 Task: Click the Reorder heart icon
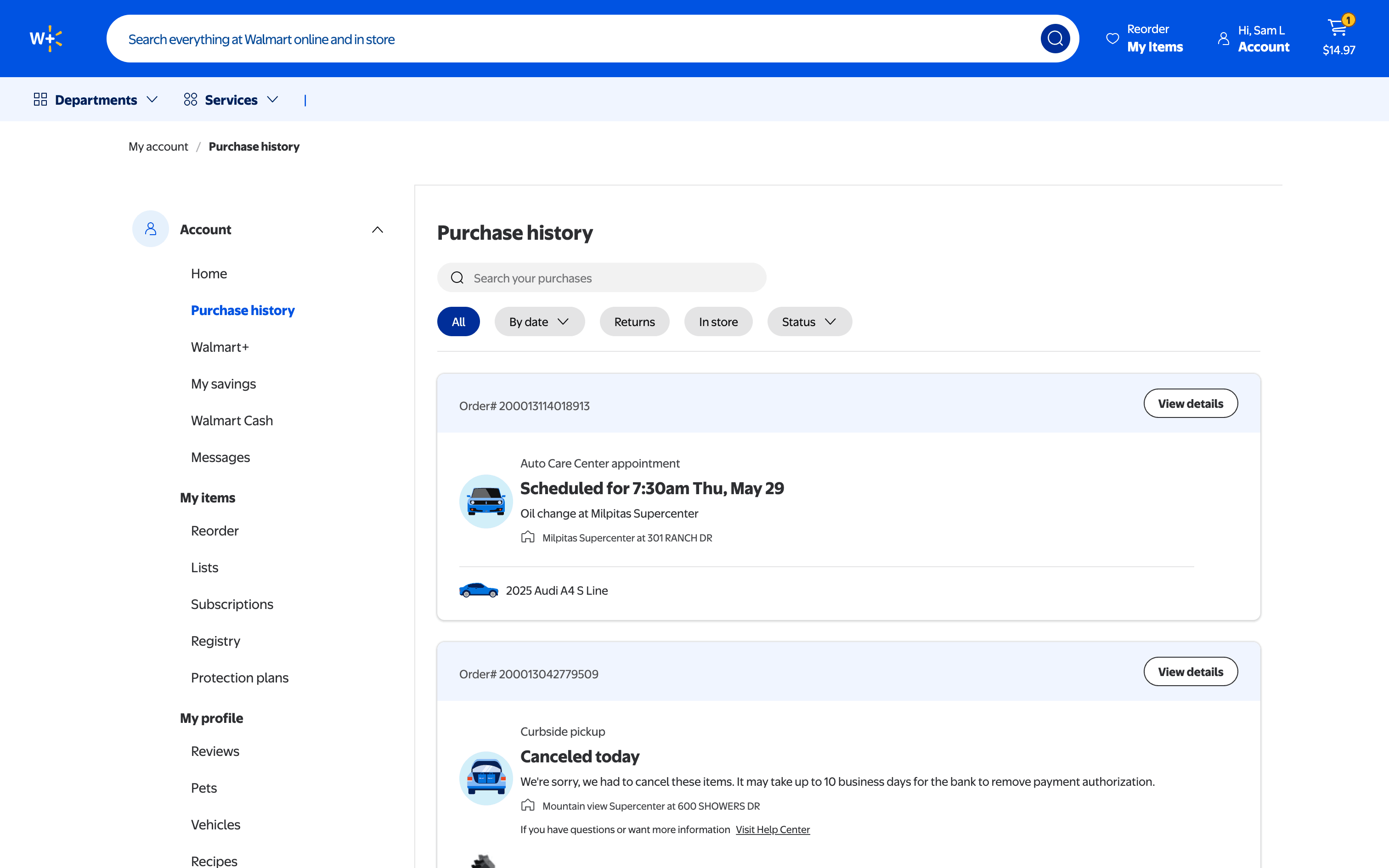tap(1112, 39)
